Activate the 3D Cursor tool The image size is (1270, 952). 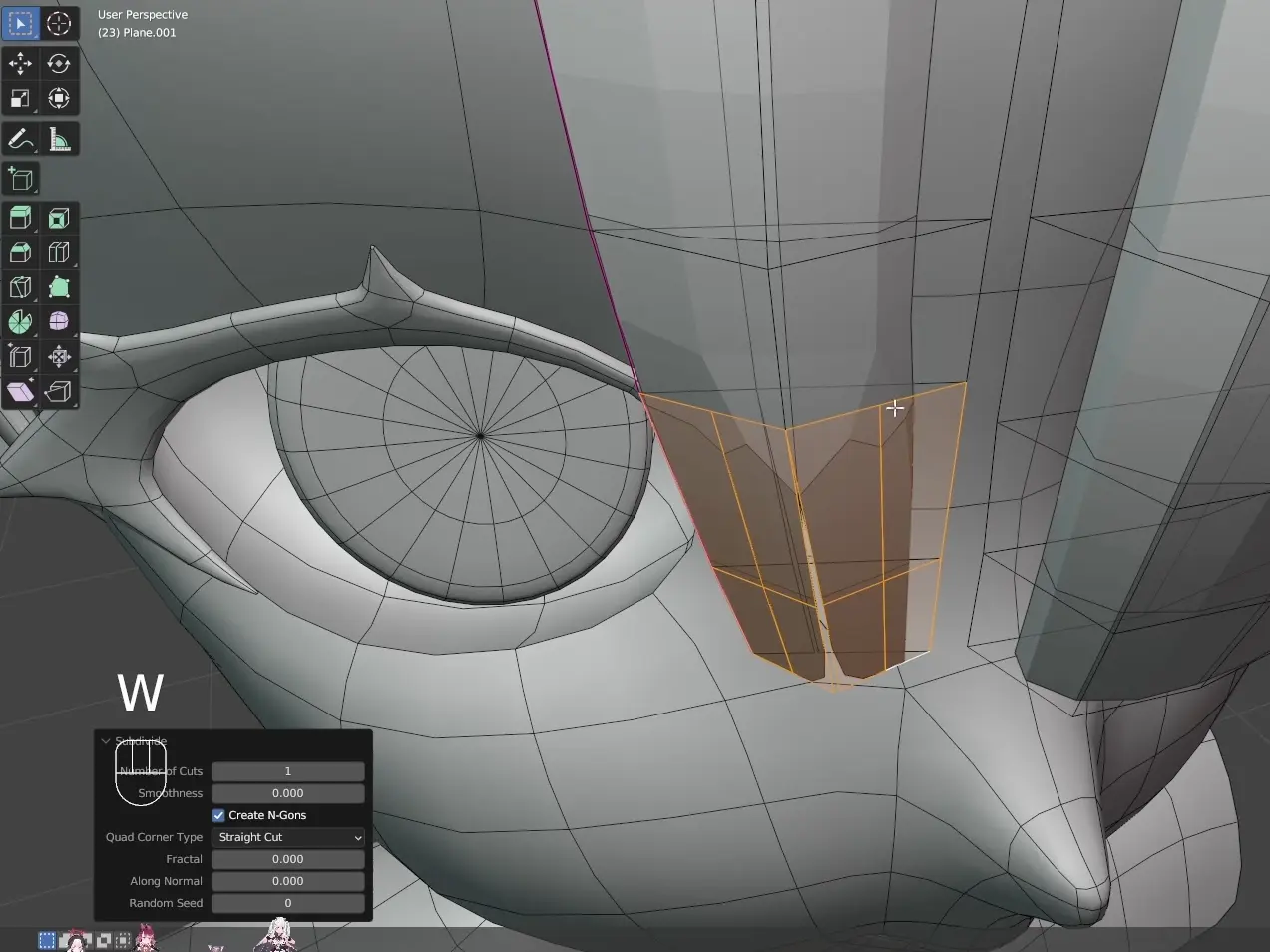(x=59, y=23)
